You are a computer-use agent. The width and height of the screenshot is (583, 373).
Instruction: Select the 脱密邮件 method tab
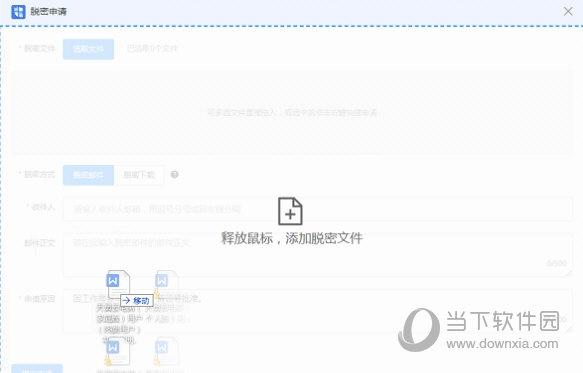click(88, 175)
